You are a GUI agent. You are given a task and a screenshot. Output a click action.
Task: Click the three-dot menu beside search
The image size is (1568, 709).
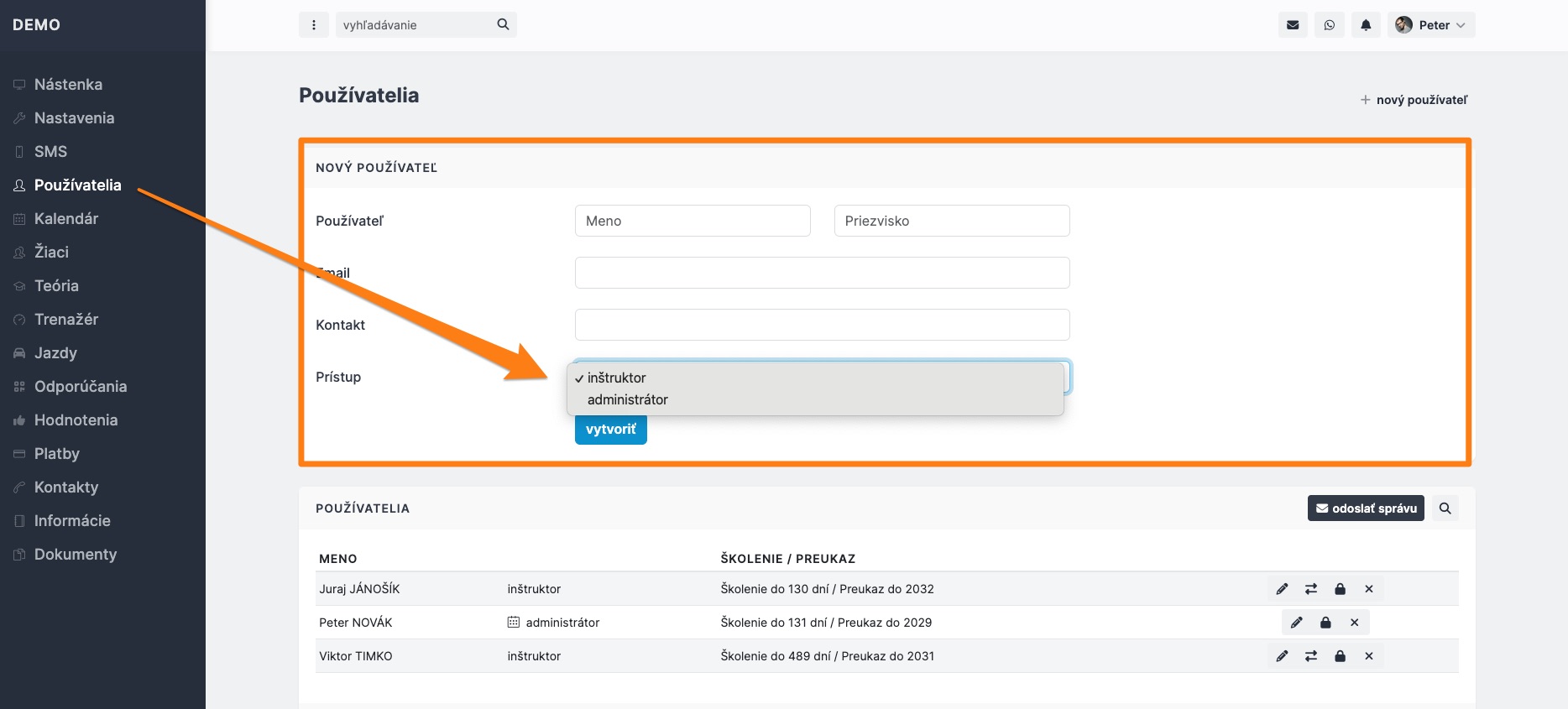[x=314, y=25]
